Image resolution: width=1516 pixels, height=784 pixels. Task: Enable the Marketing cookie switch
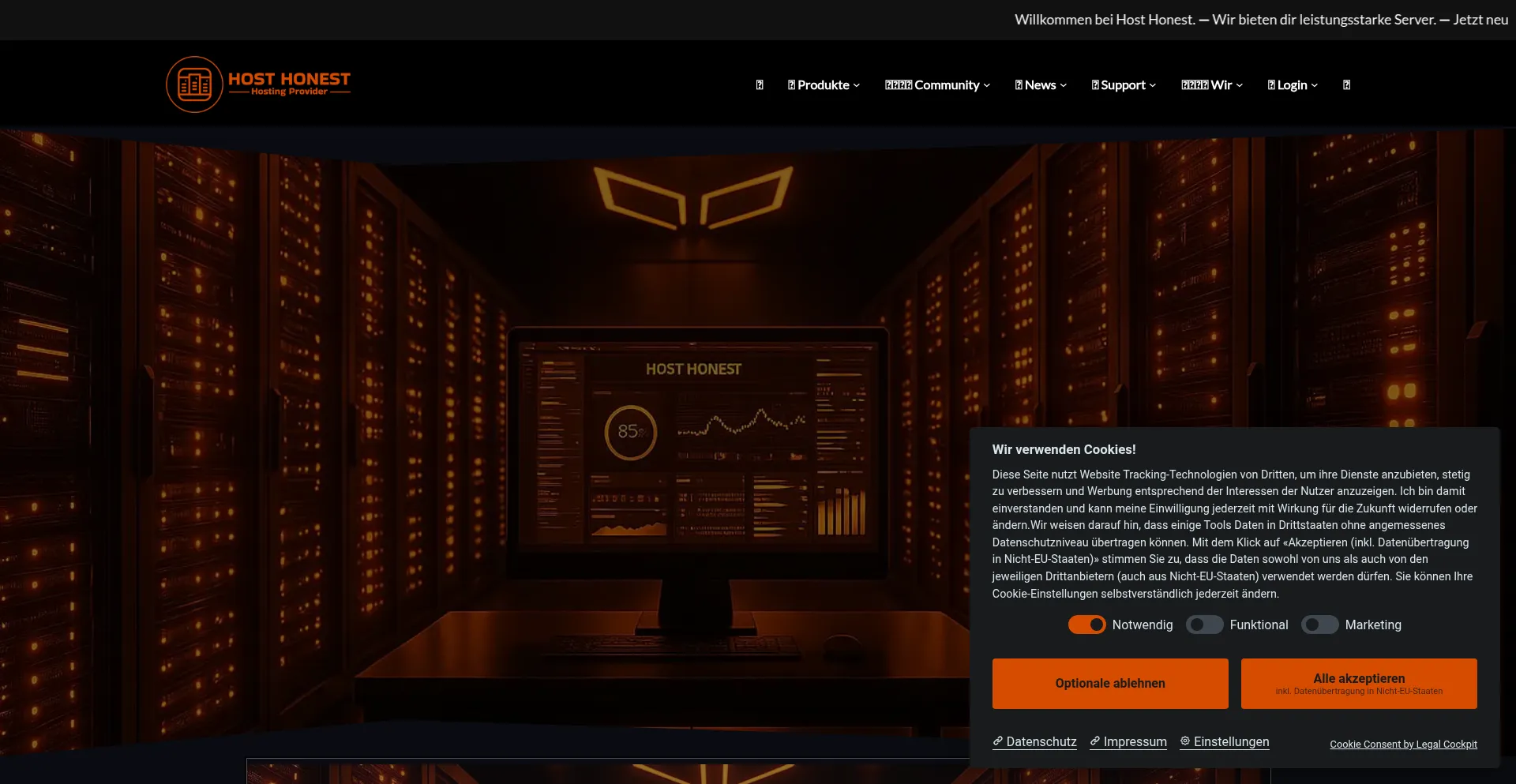(x=1319, y=625)
